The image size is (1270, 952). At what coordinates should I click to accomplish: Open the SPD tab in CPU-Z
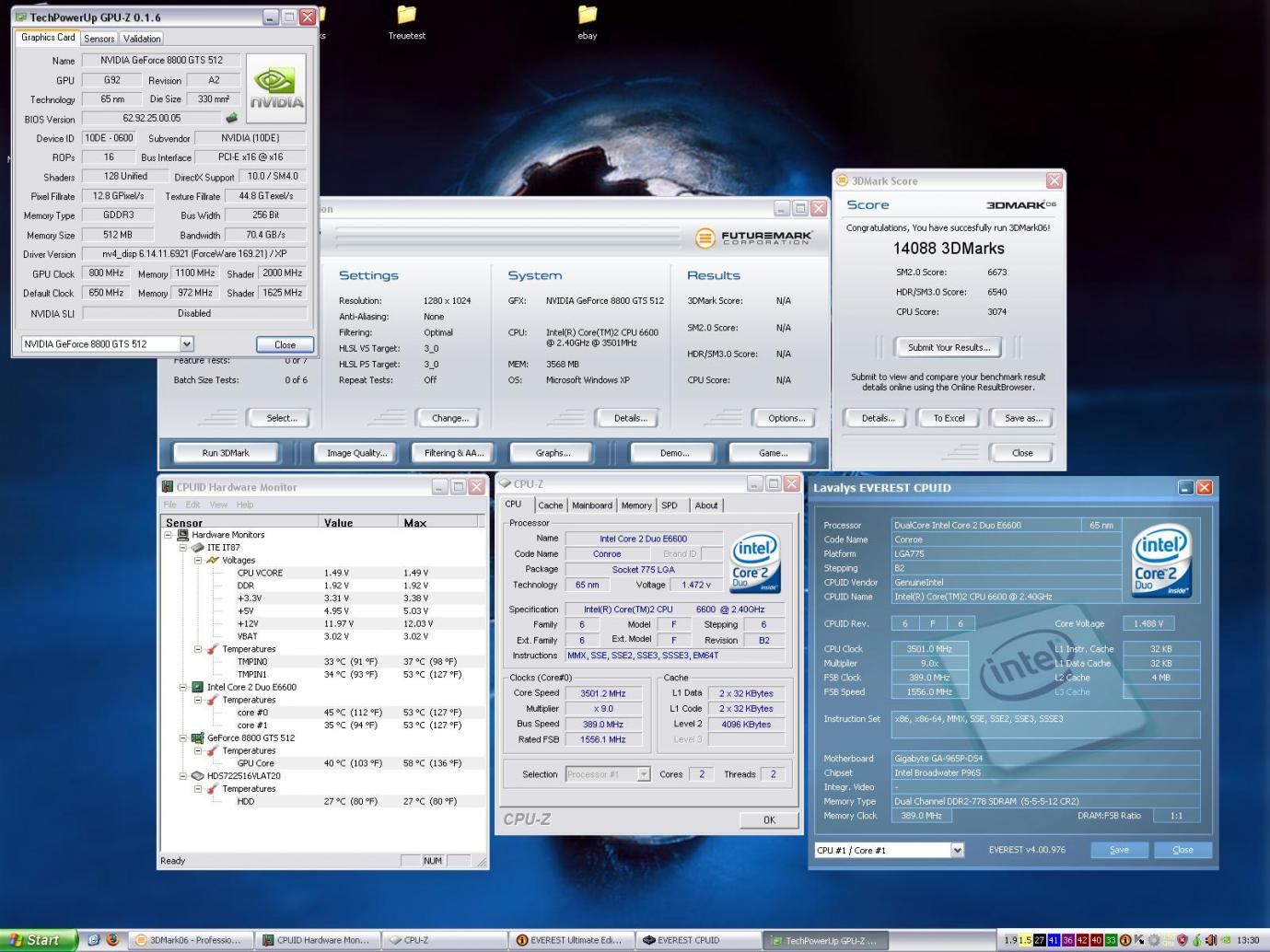pos(670,505)
